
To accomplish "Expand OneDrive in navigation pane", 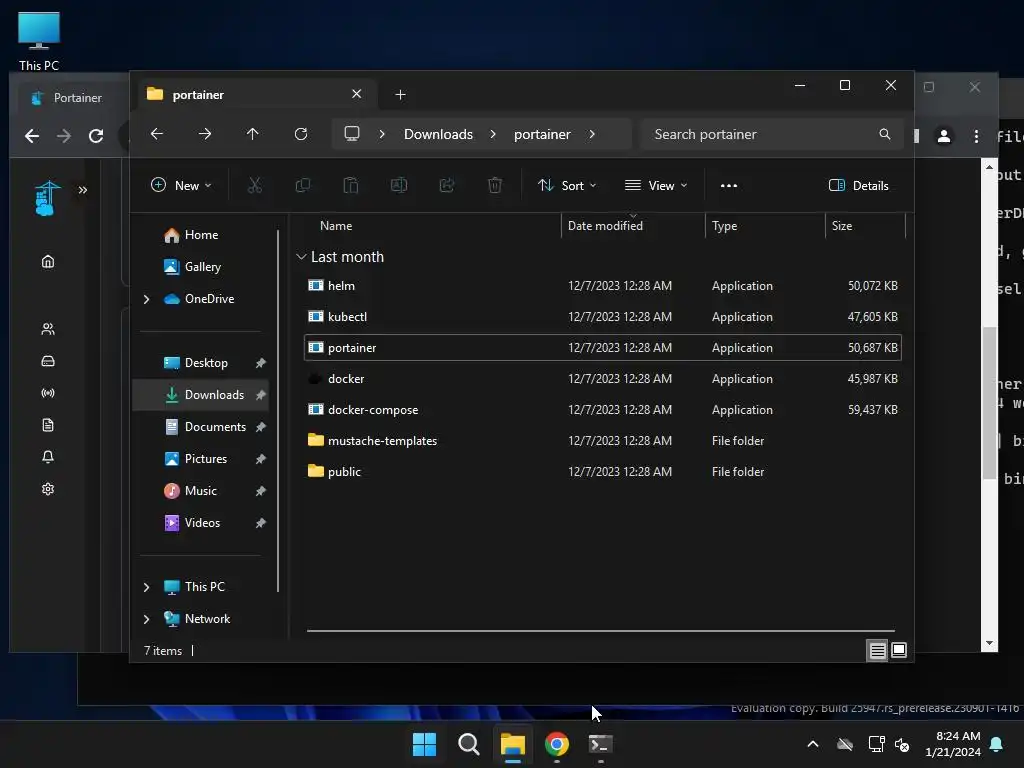I will 146,299.
